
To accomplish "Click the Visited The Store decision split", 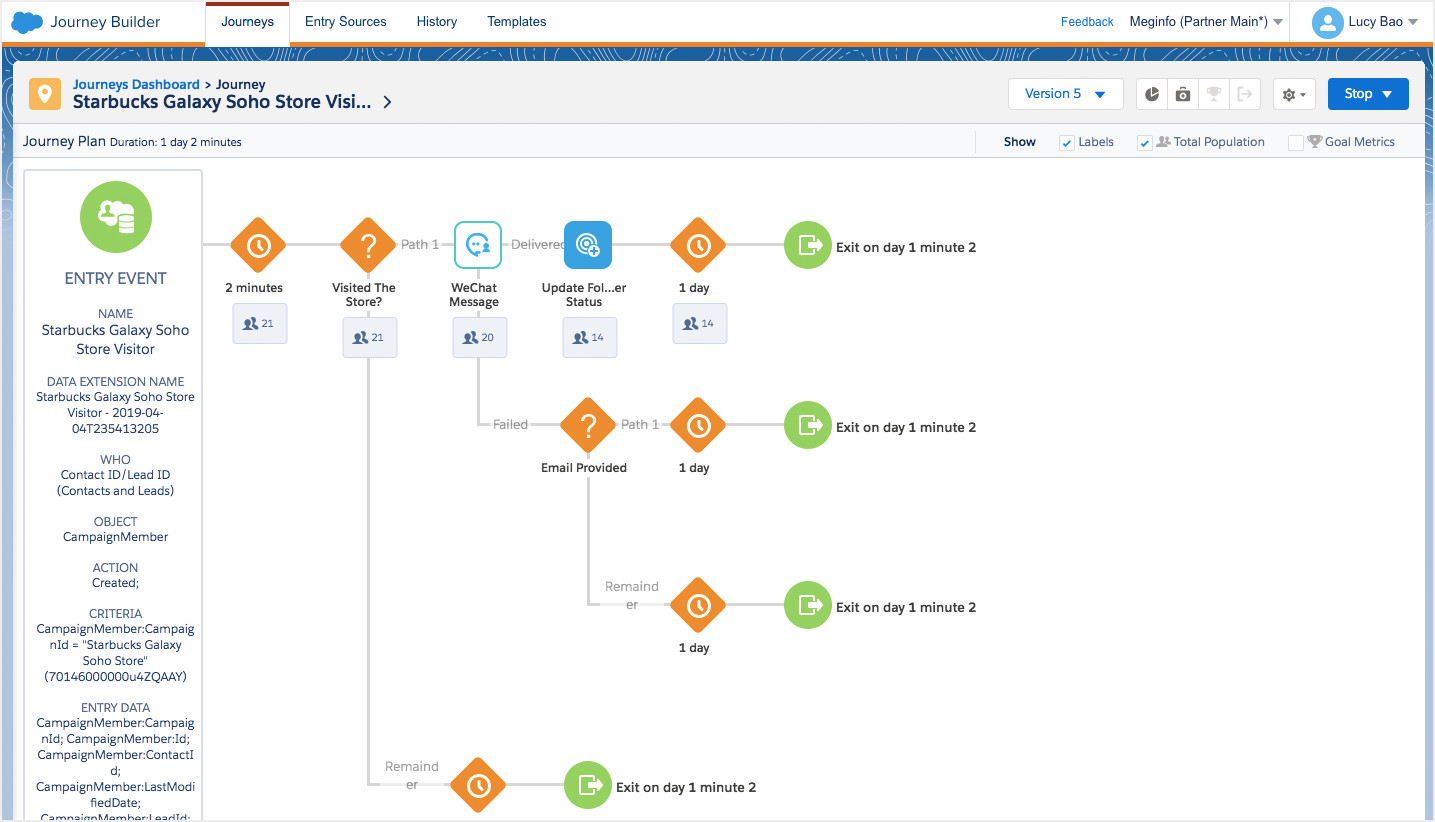I will [x=368, y=245].
